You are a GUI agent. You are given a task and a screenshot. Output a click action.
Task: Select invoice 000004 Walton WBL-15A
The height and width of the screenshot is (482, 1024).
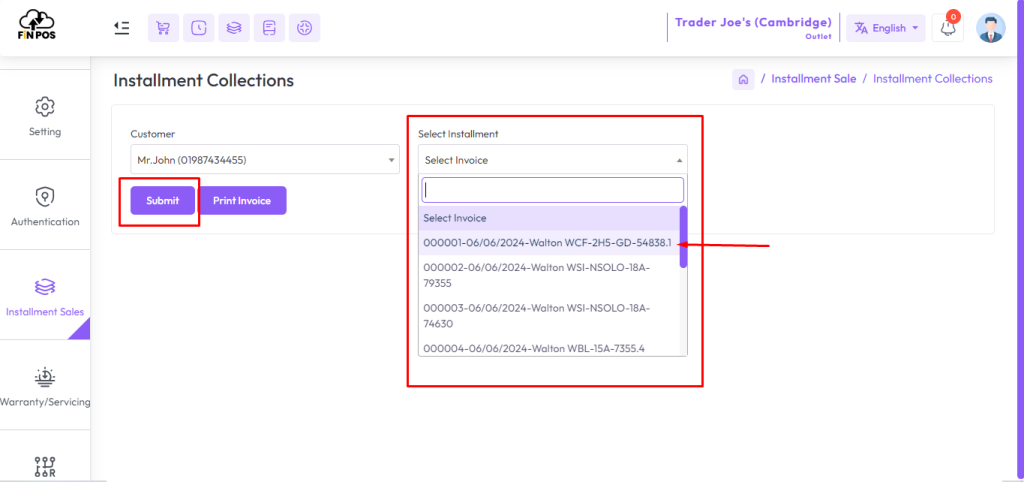tap(549, 347)
